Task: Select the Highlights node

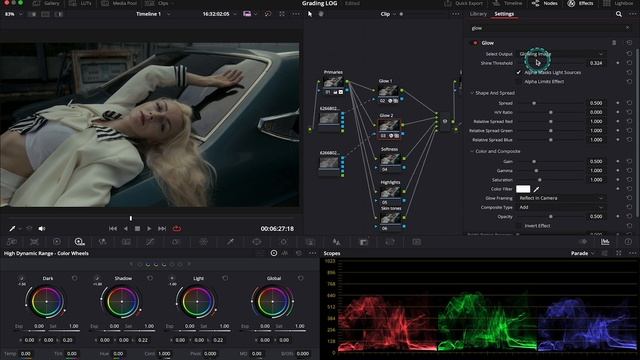Action: coord(390,192)
